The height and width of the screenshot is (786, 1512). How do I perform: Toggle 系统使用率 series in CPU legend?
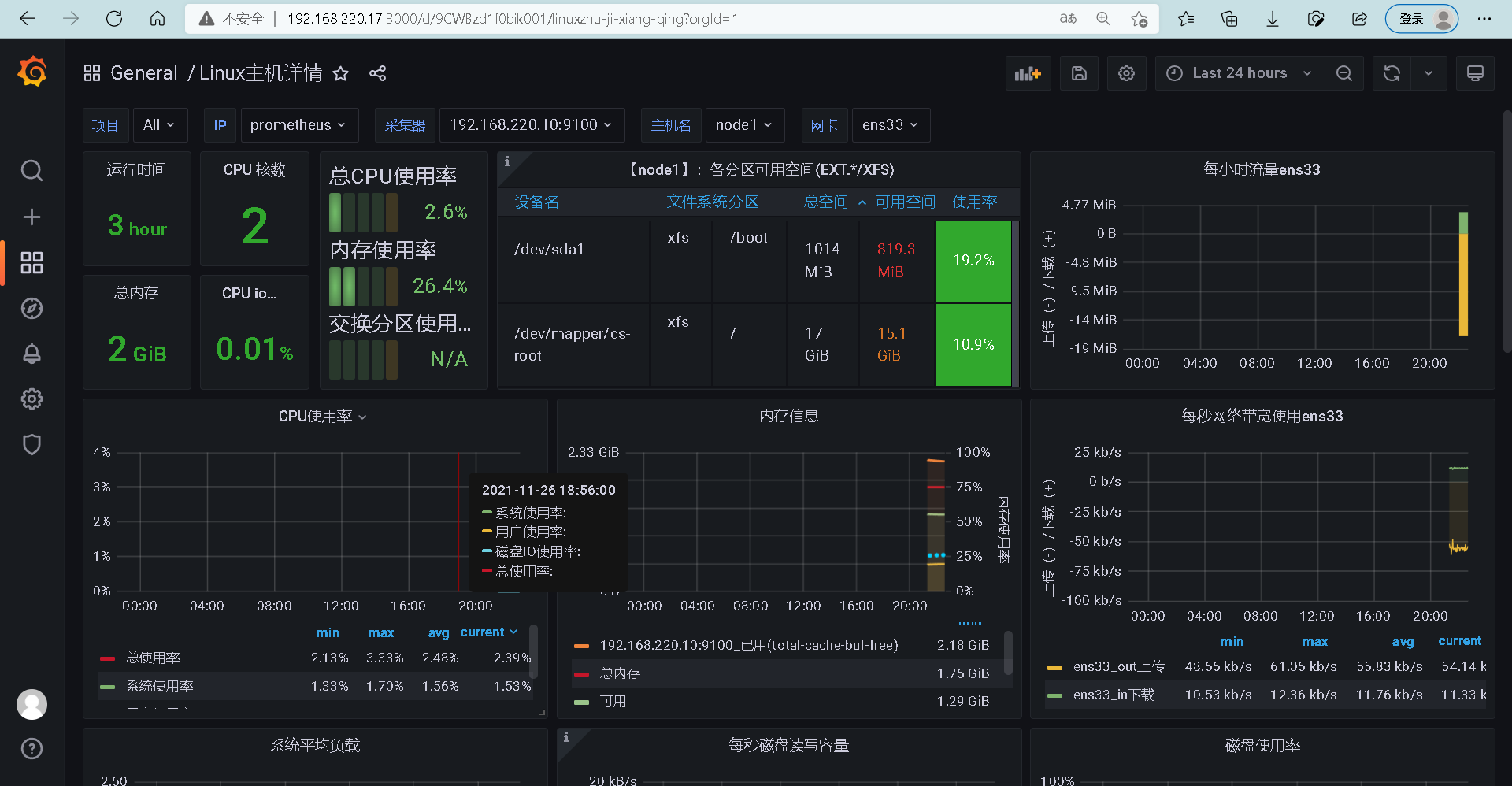click(x=160, y=686)
